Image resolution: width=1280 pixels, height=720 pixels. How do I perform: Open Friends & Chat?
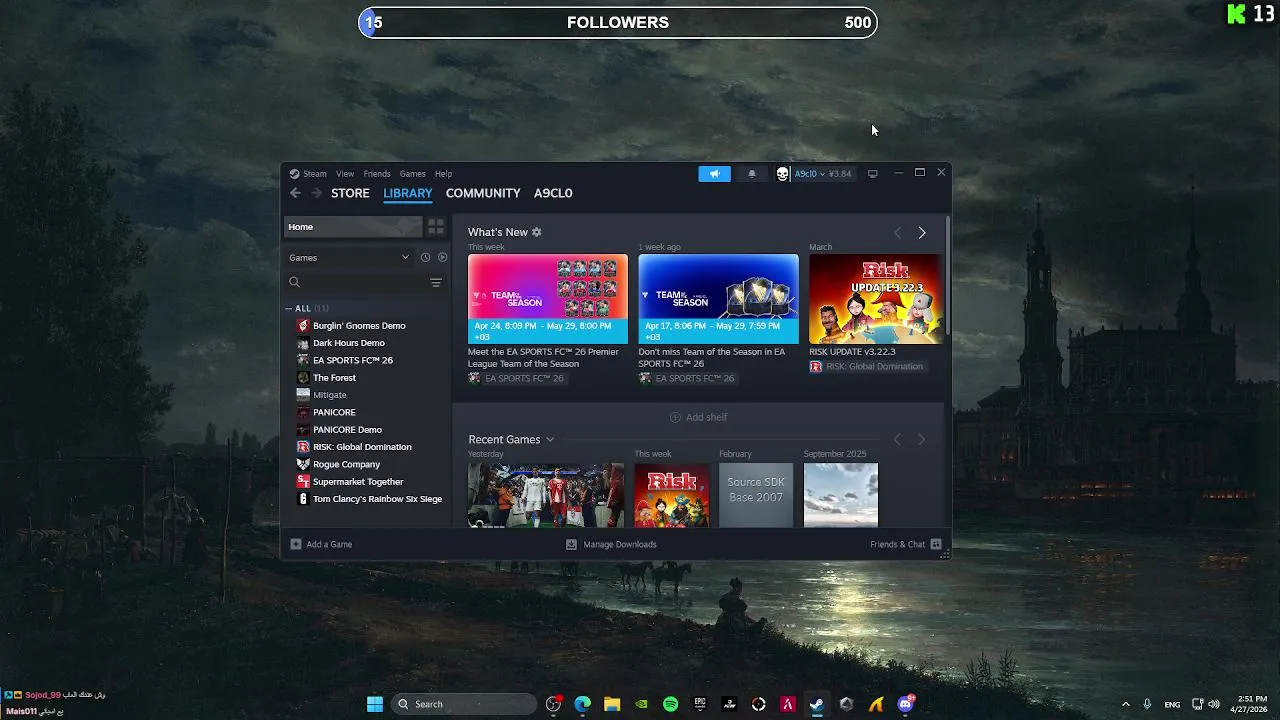pyautogui.click(x=906, y=544)
